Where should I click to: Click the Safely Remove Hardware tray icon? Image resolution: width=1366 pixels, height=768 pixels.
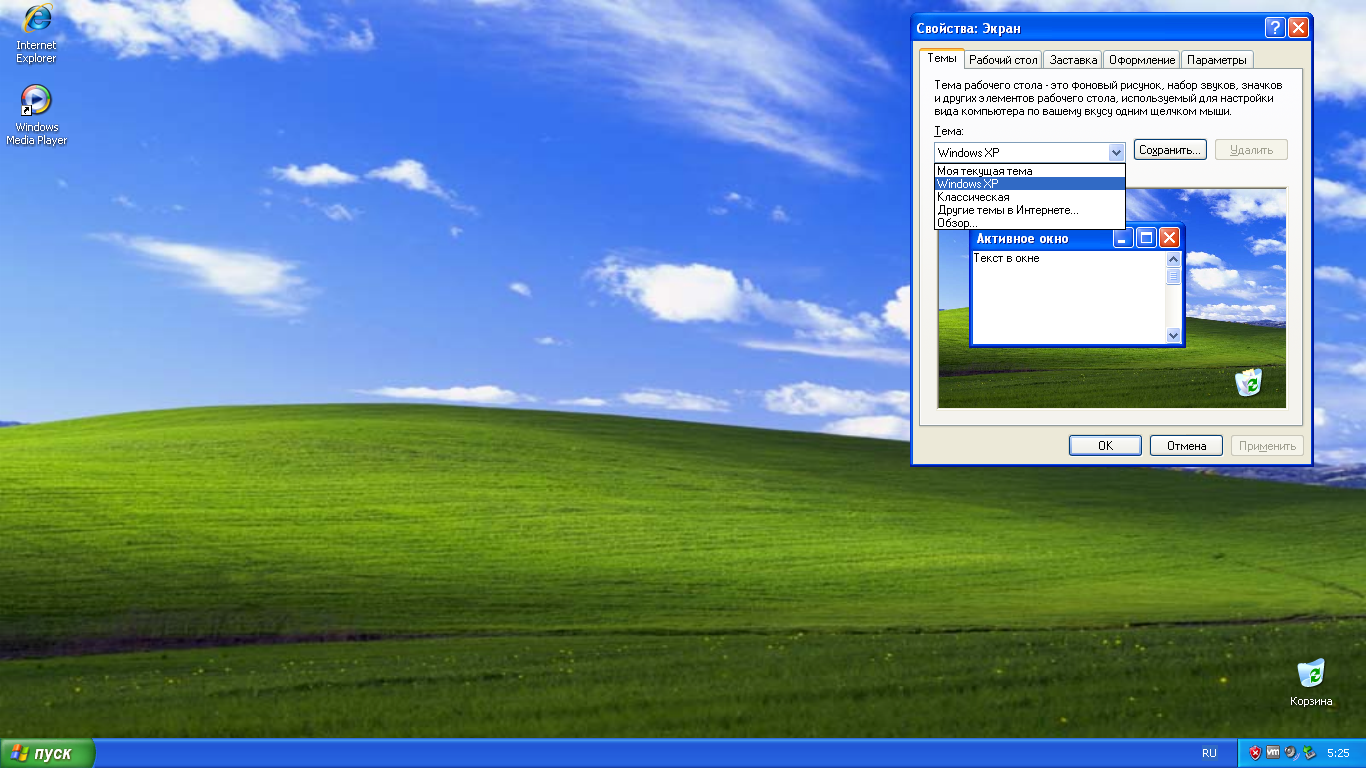click(x=1309, y=753)
